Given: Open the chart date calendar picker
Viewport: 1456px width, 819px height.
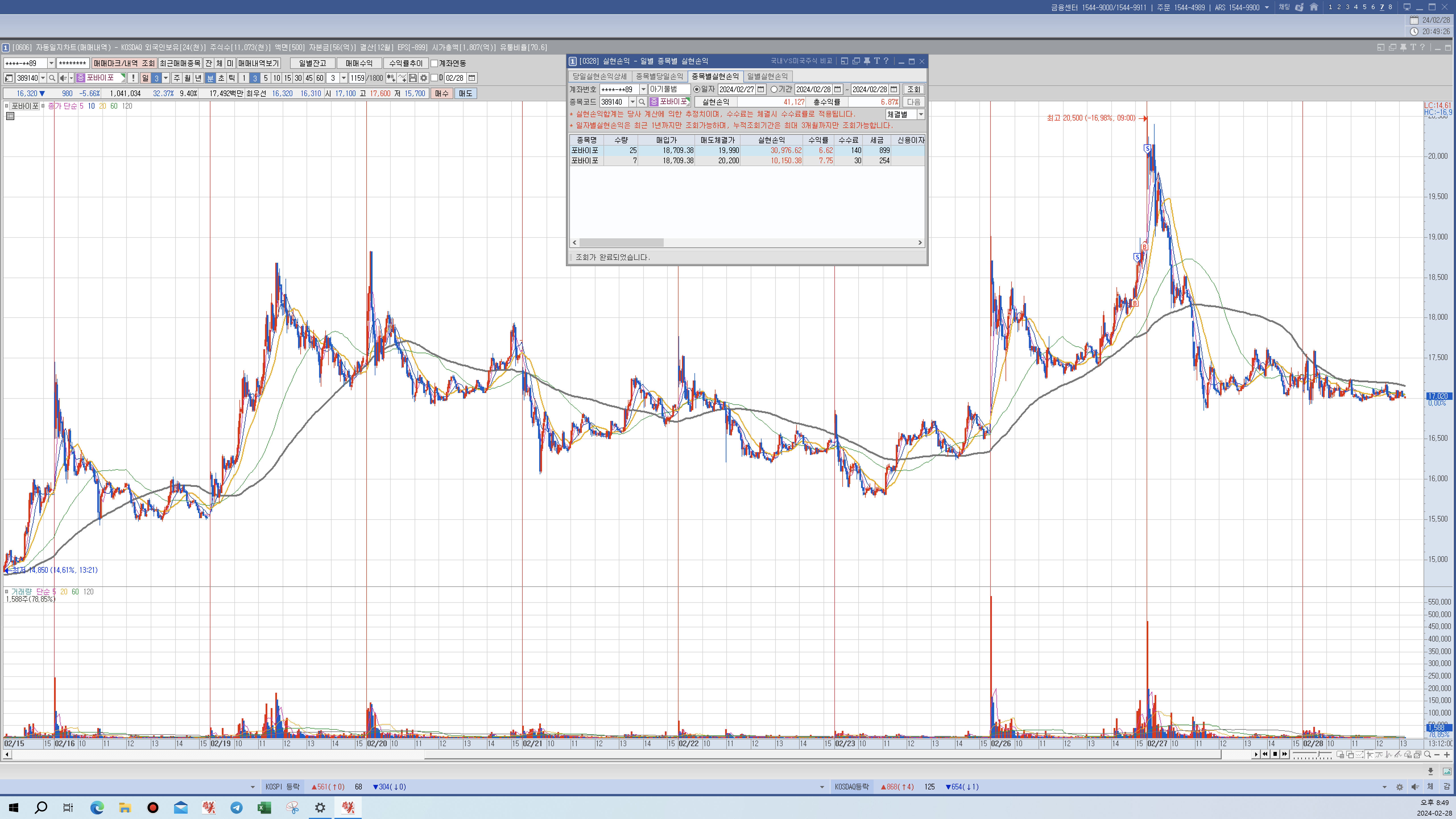Looking at the screenshot, I should (472, 78).
